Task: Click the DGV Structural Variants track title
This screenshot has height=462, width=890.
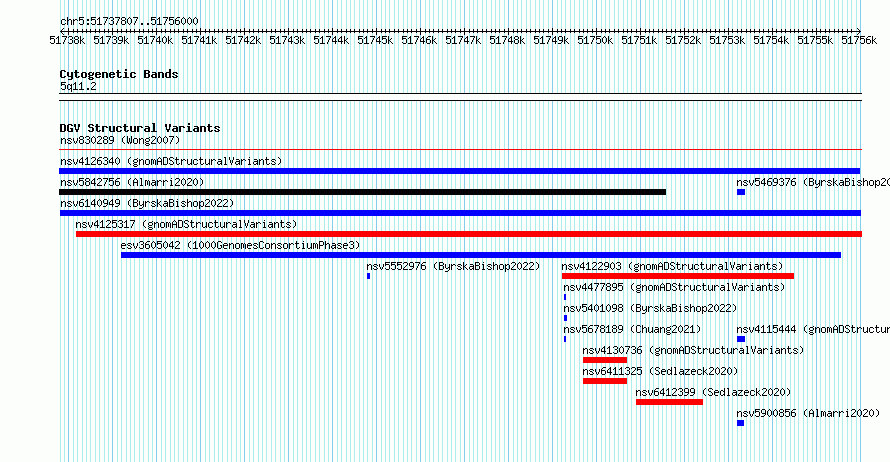Action: pyautogui.click(x=140, y=128)
